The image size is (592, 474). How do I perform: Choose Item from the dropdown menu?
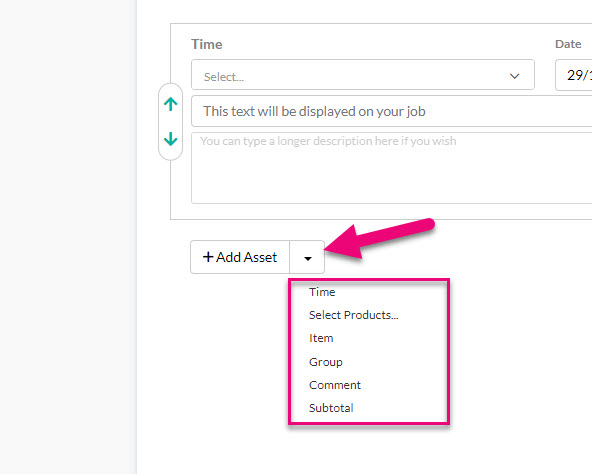(321, 338)
